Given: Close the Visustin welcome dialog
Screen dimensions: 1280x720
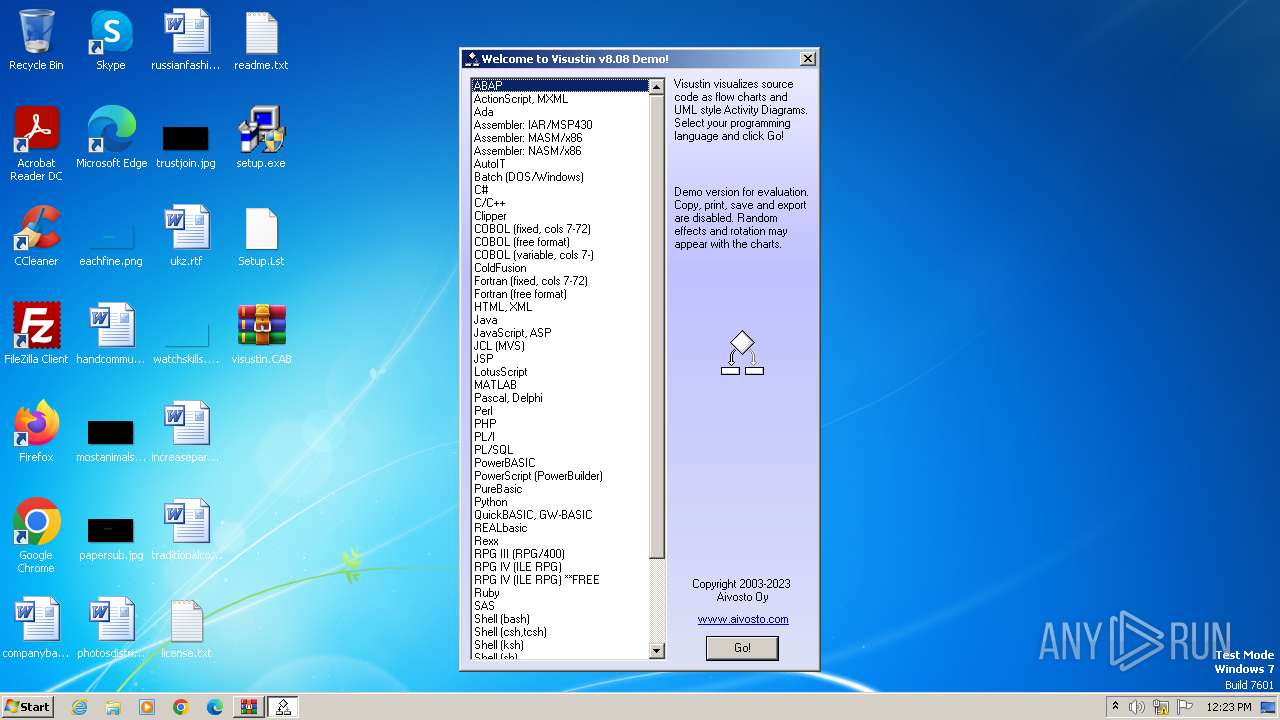Looking at the screenshot, I should pos(808,59).
